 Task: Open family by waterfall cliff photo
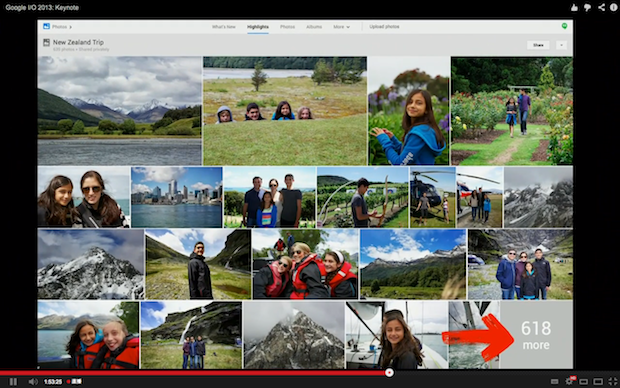(191, 335)
